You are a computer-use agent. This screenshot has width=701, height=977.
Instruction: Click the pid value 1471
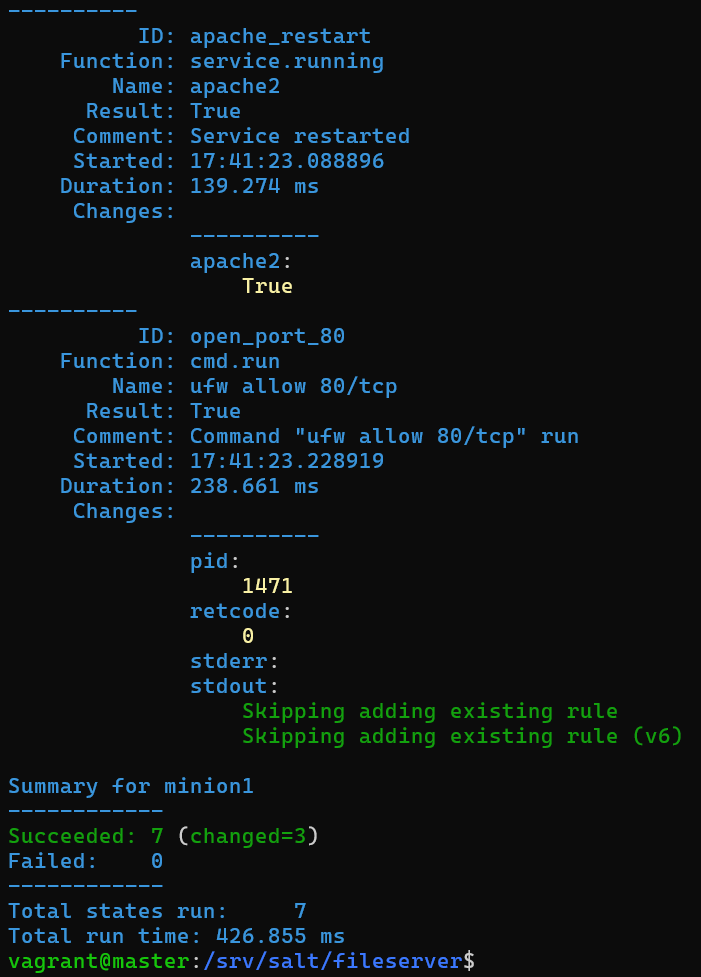point(267,587)
